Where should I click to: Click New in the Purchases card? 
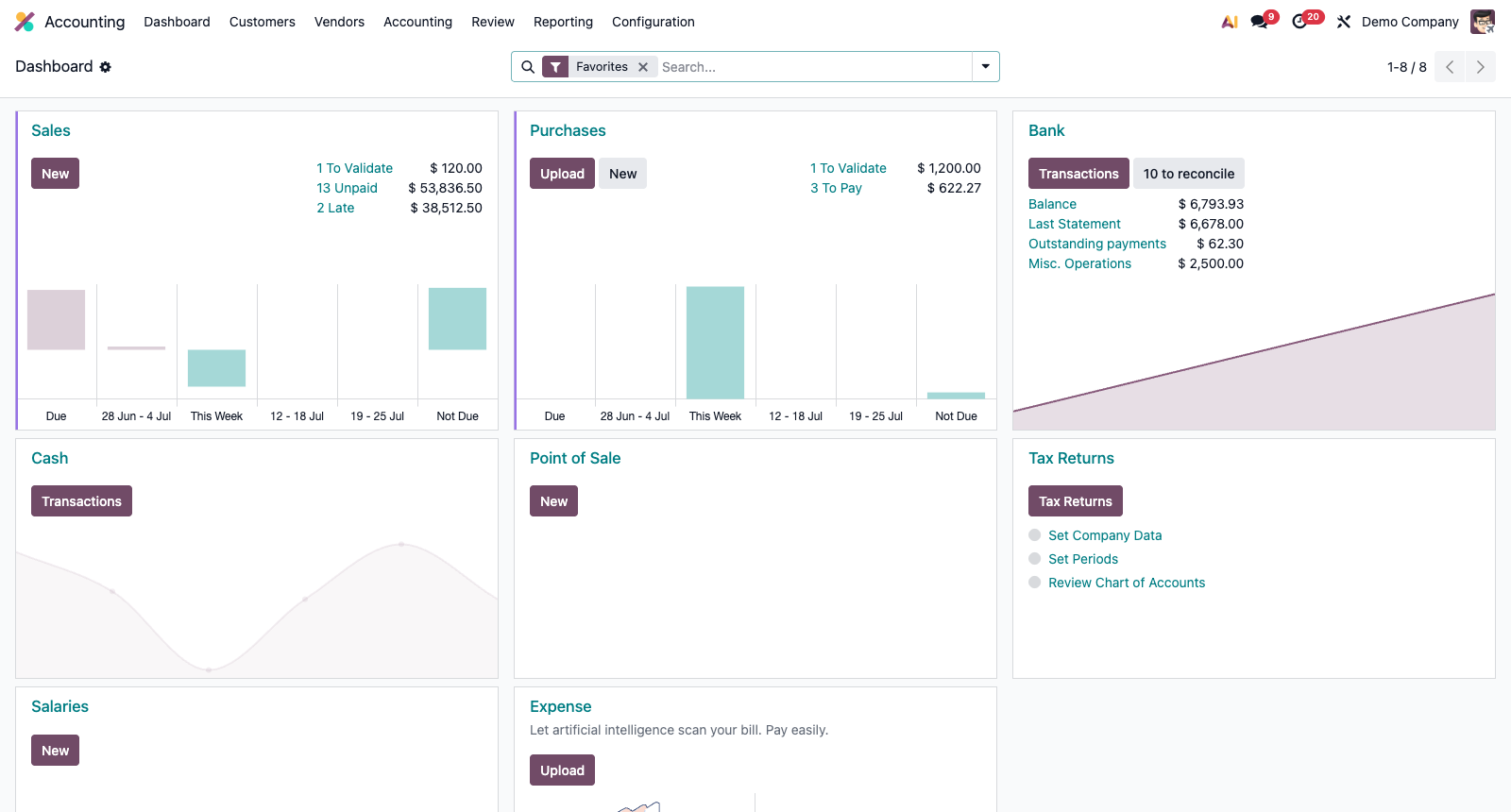coord(622,174)
